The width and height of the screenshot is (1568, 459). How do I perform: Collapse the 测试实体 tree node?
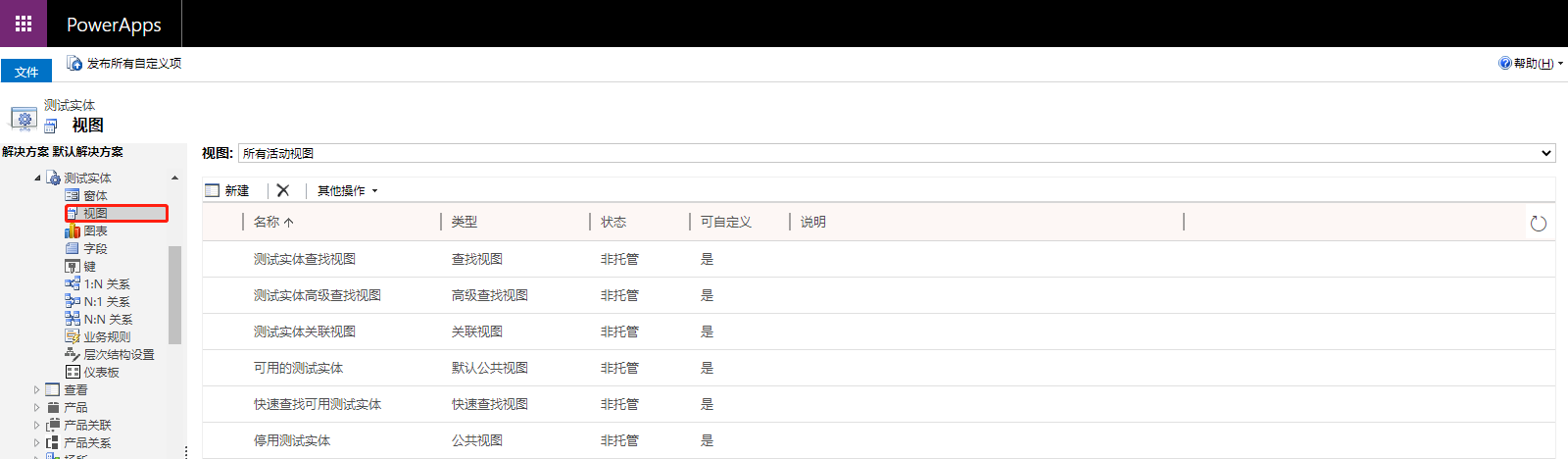pos(37,178)
